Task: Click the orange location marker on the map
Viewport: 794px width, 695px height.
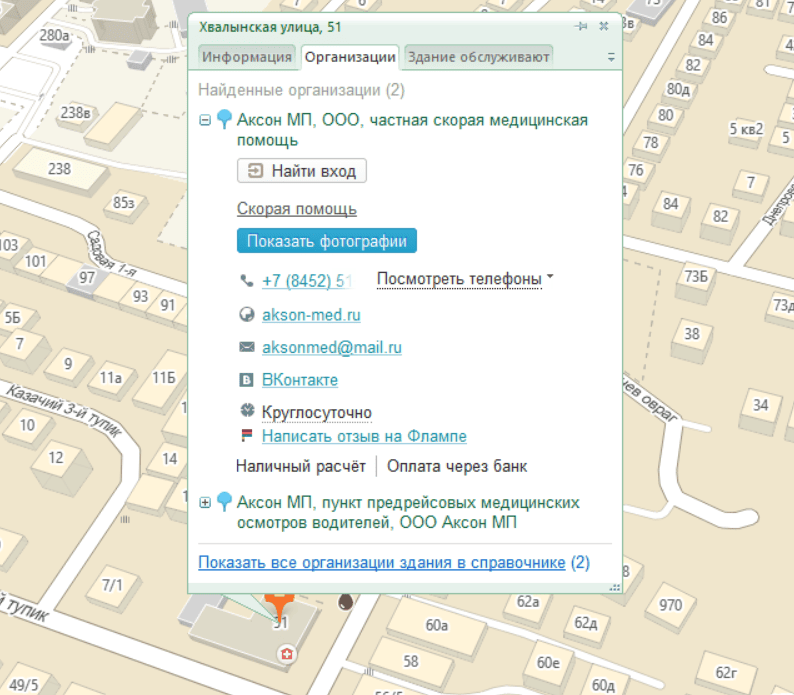Action: tap(279, 605)
